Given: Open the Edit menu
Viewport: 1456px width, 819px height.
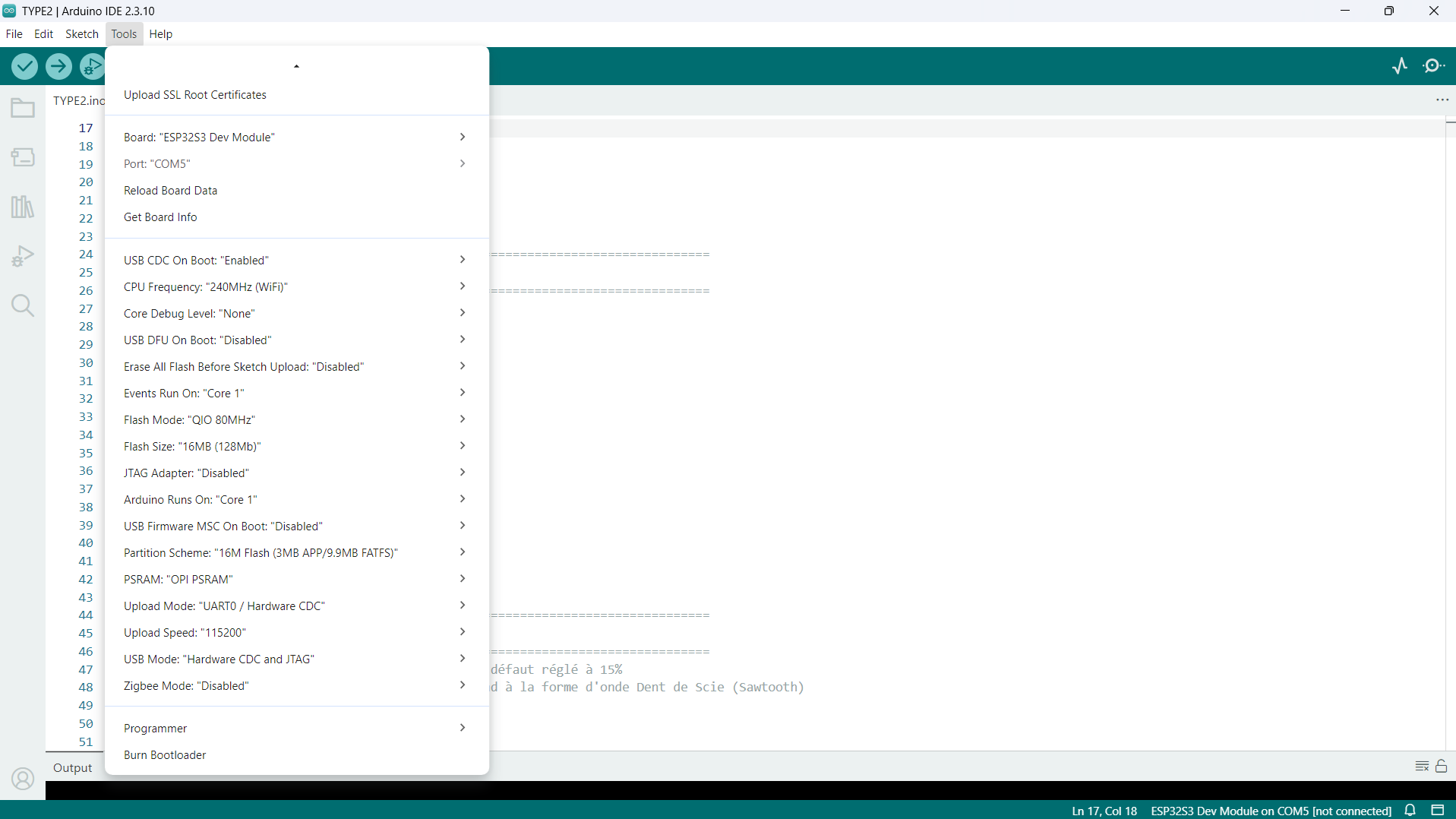Looking at the screenshot, I should pos(43,33).
